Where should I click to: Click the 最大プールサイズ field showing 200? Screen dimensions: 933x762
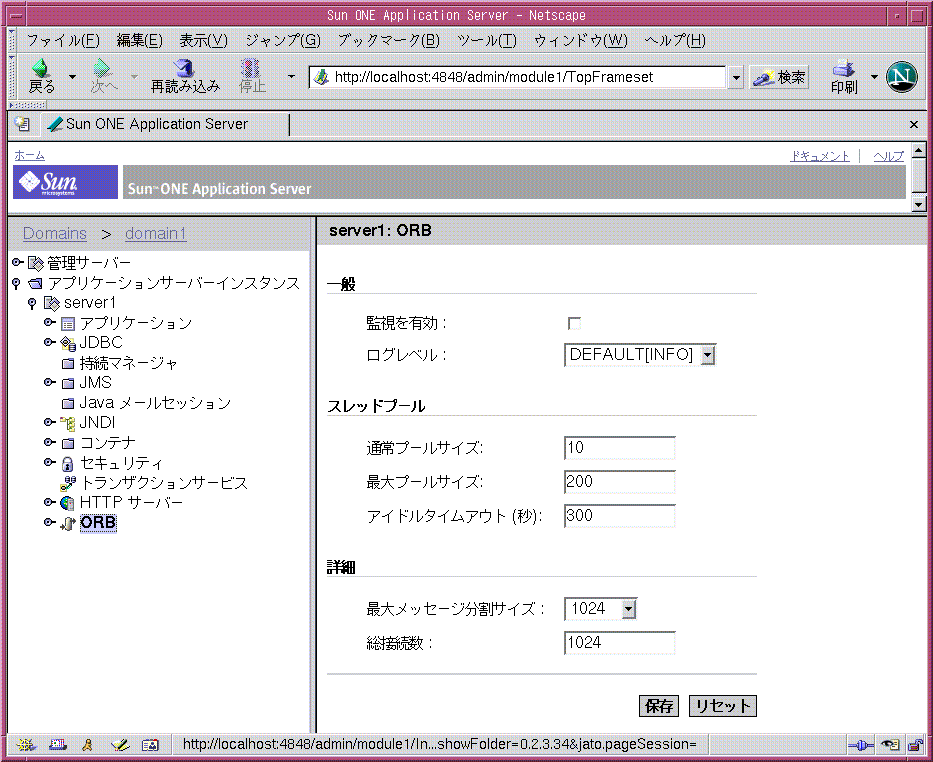pos(619,482)
